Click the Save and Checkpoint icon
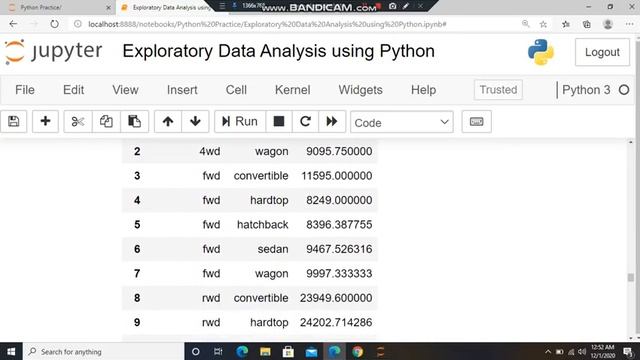Screen dimensions: 640x360 (x=13, y=121)
